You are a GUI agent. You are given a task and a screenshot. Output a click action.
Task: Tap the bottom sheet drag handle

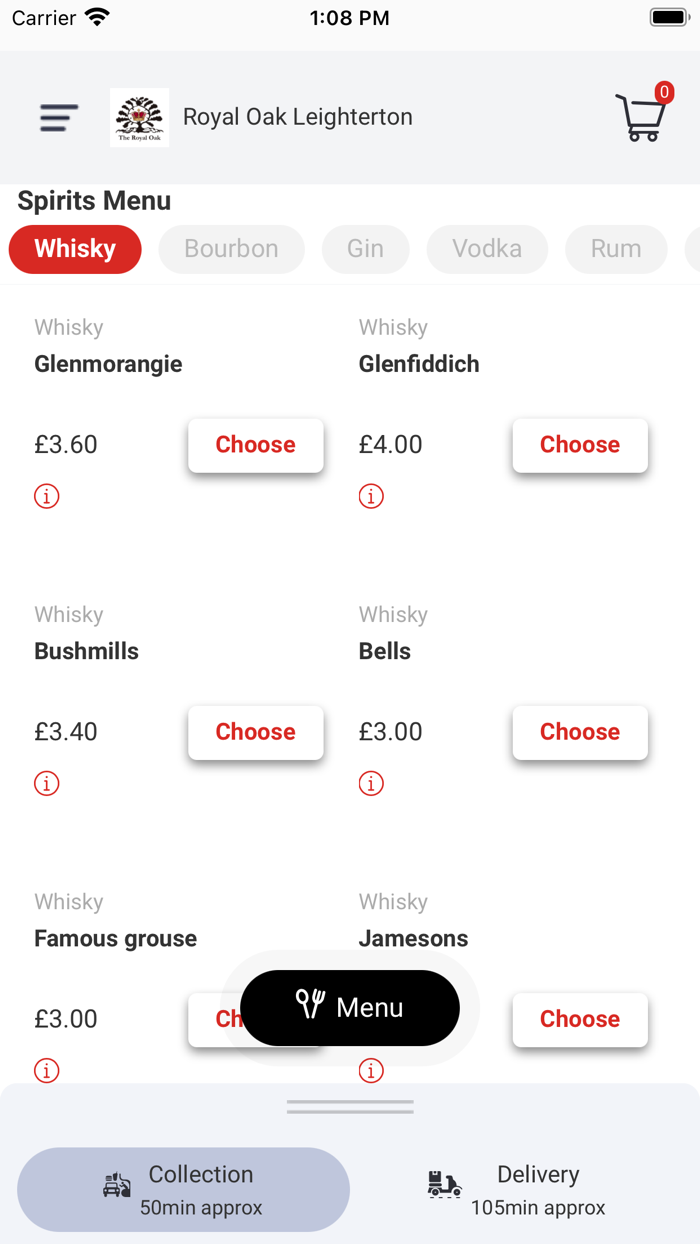pos(350,1107)
